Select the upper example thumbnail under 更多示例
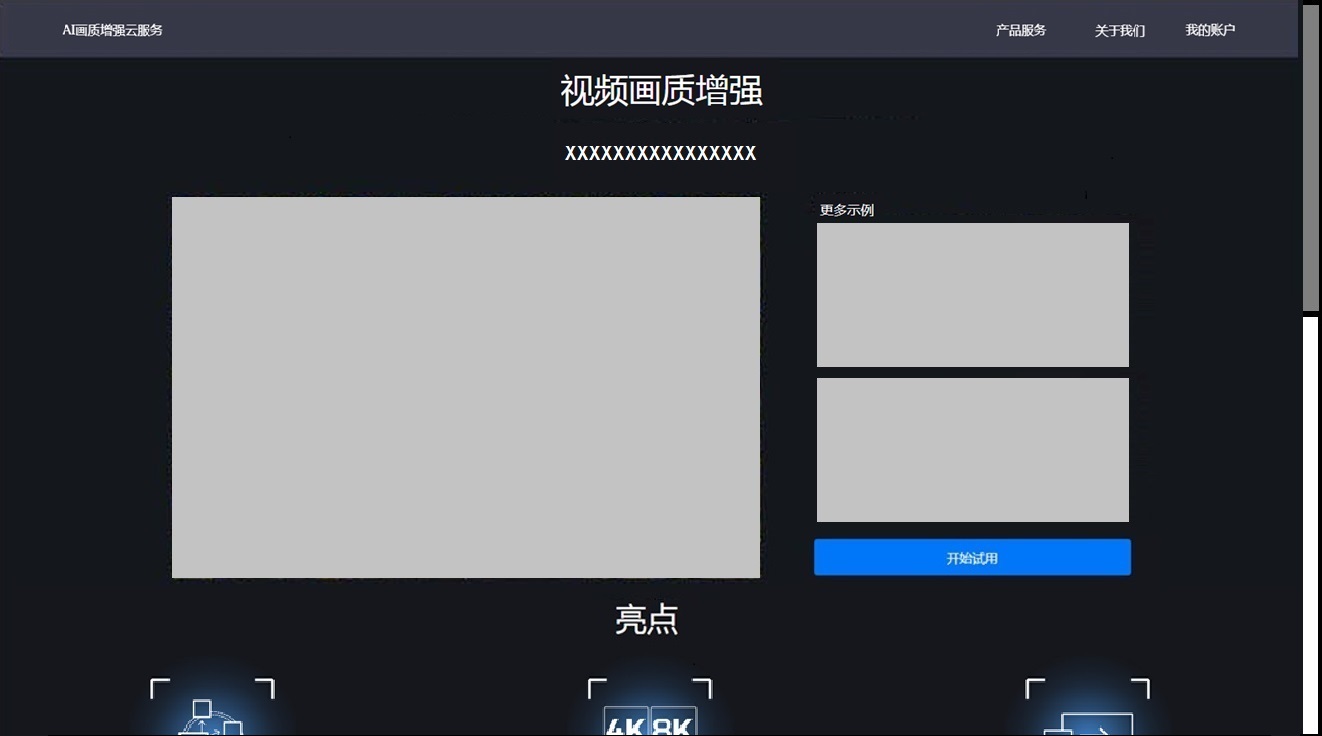 tap(973, 295)
